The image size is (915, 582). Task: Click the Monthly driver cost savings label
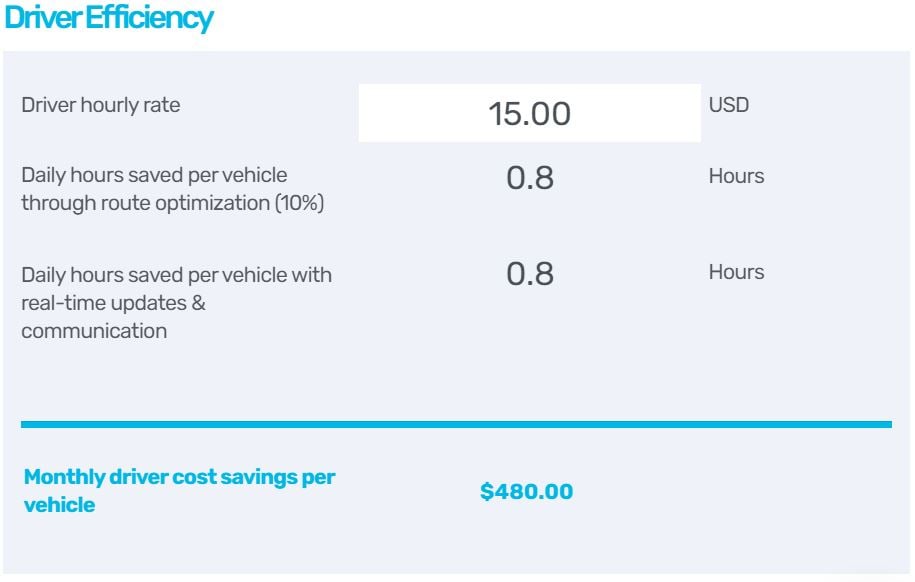click(x=180, y=489)
